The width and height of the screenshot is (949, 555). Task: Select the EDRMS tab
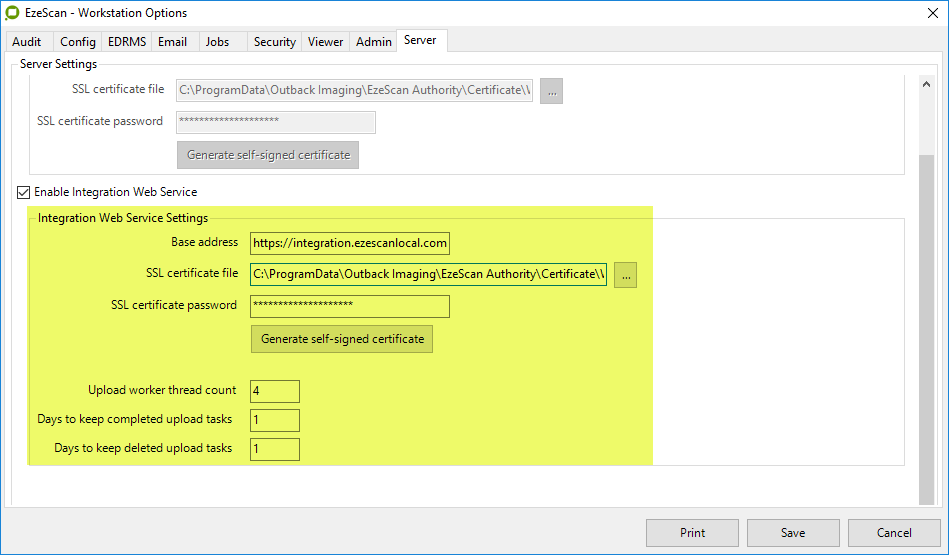126,42
